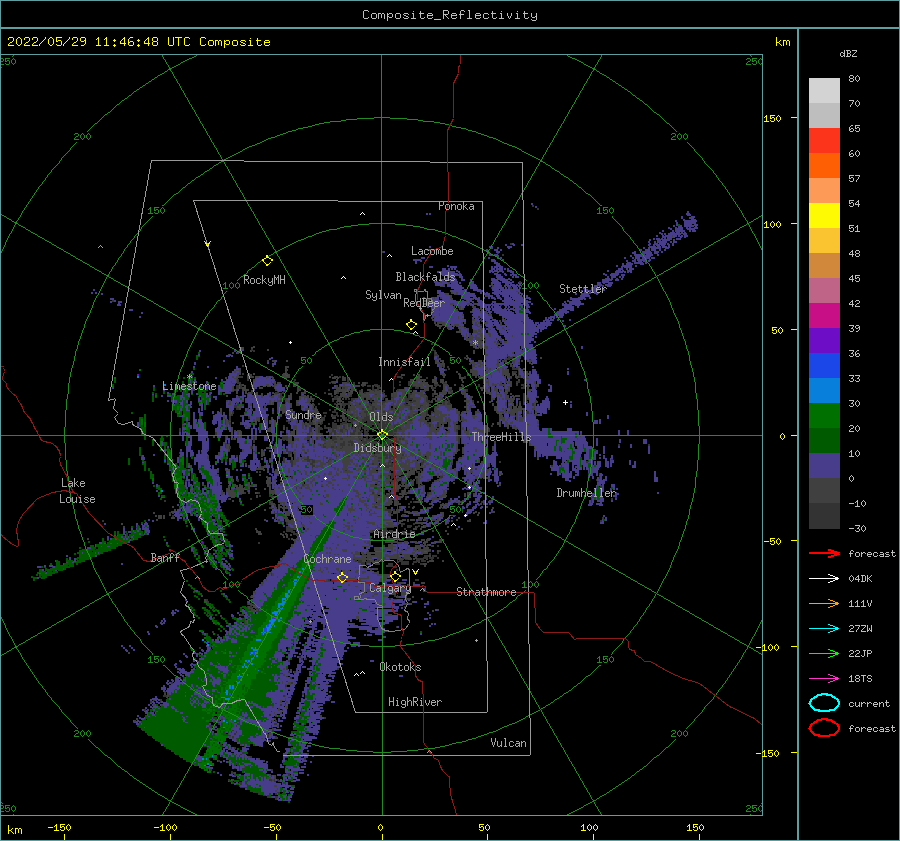
Task: Click the Ponoka city label
Action: (x=456, y=206)
